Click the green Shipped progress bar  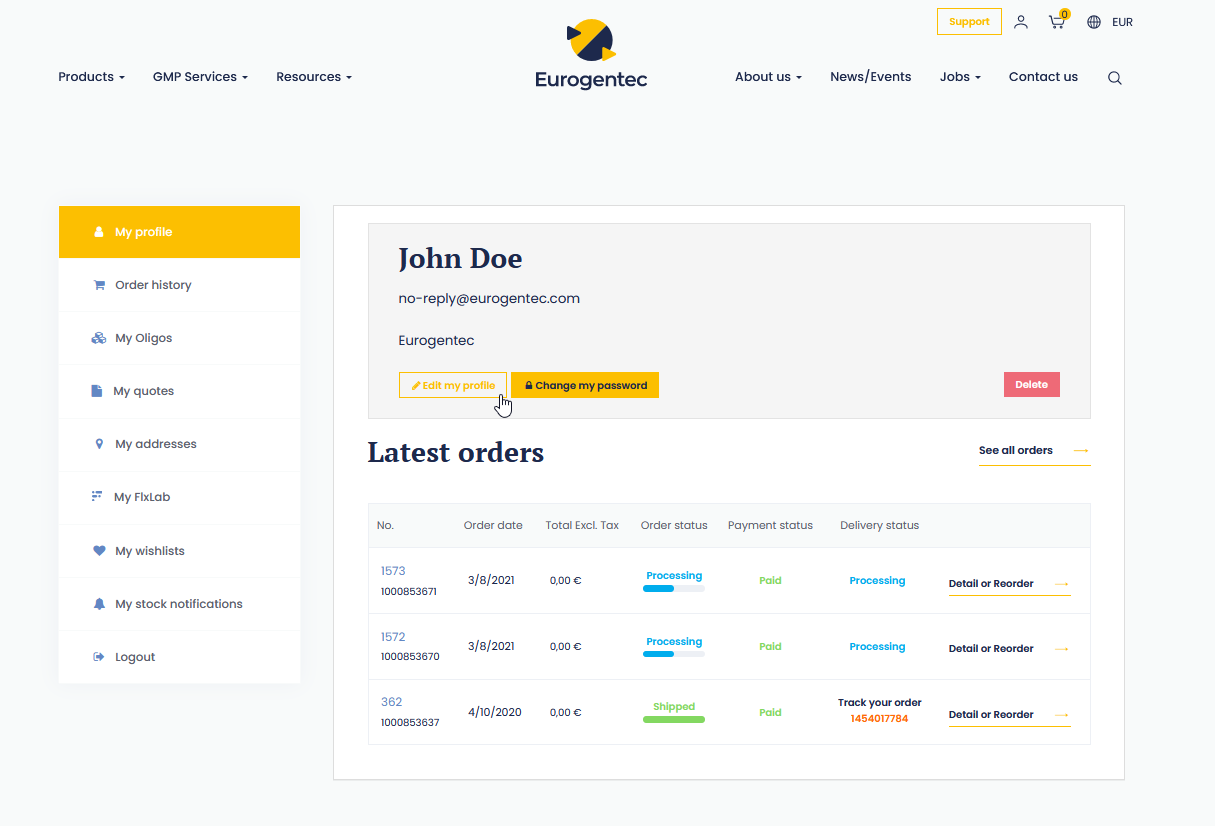(x=674, y=719)
